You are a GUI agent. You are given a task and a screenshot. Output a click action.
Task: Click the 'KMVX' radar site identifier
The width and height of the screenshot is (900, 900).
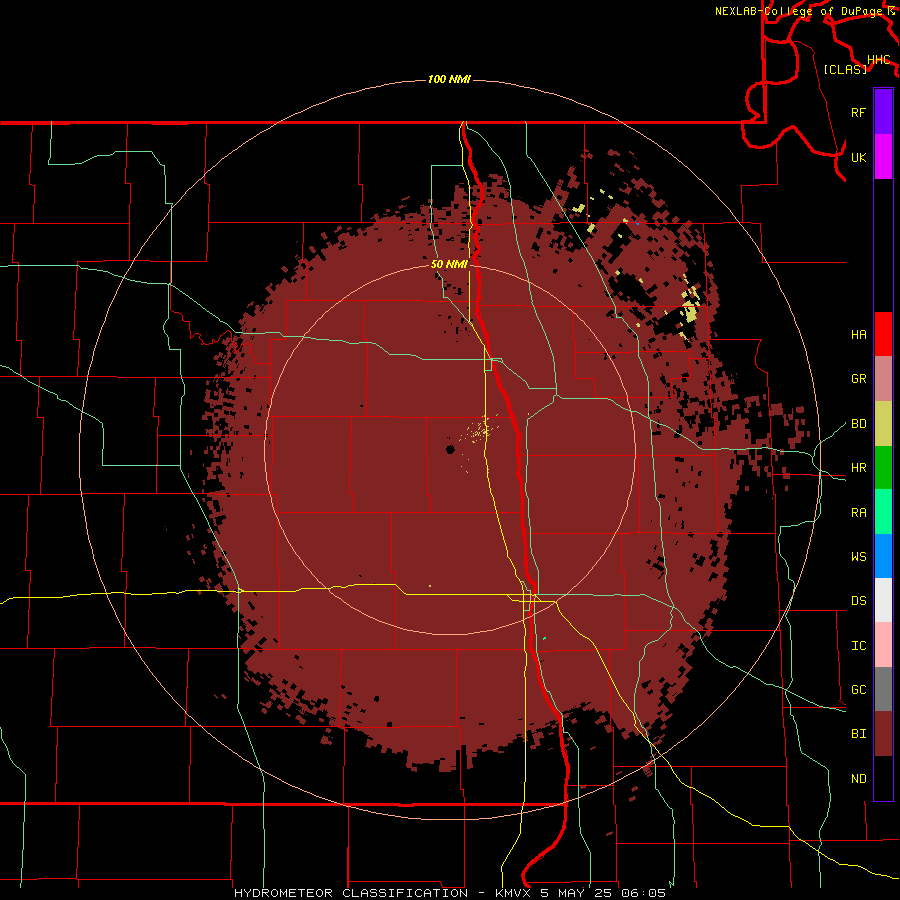[x=513, y=893]
